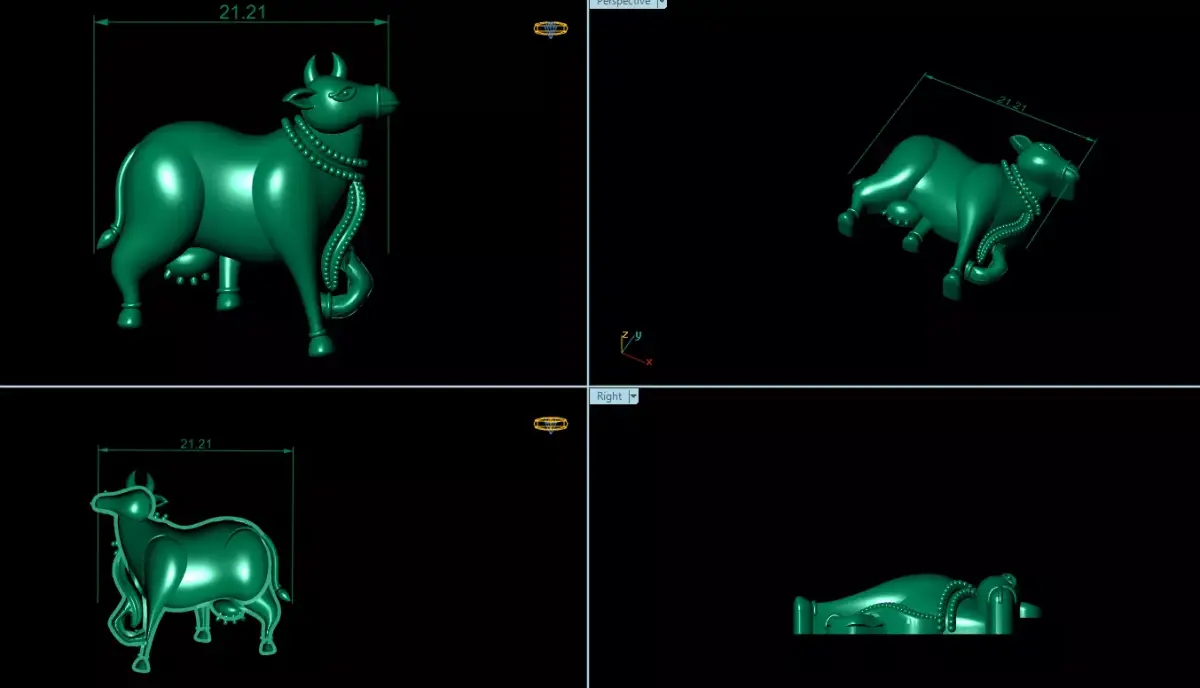Open the Perspective viewport dropdown arrow
This screenshot has width=1200, height=688.
(663, 3)
